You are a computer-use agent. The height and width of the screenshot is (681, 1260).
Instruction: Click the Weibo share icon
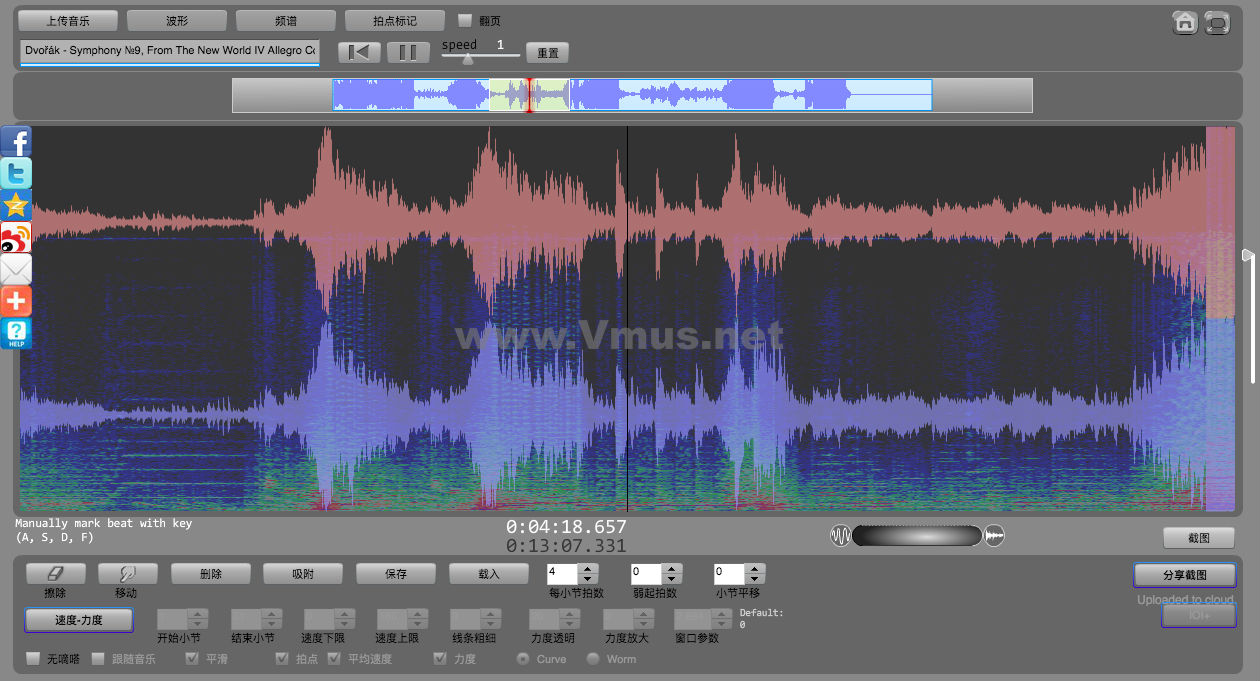coord(16,237)
